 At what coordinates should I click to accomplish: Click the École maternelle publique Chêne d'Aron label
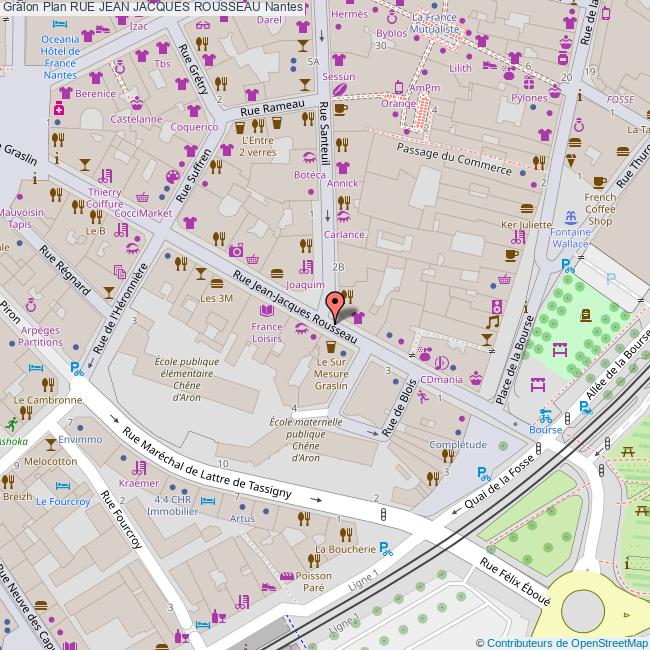[306, 440]
